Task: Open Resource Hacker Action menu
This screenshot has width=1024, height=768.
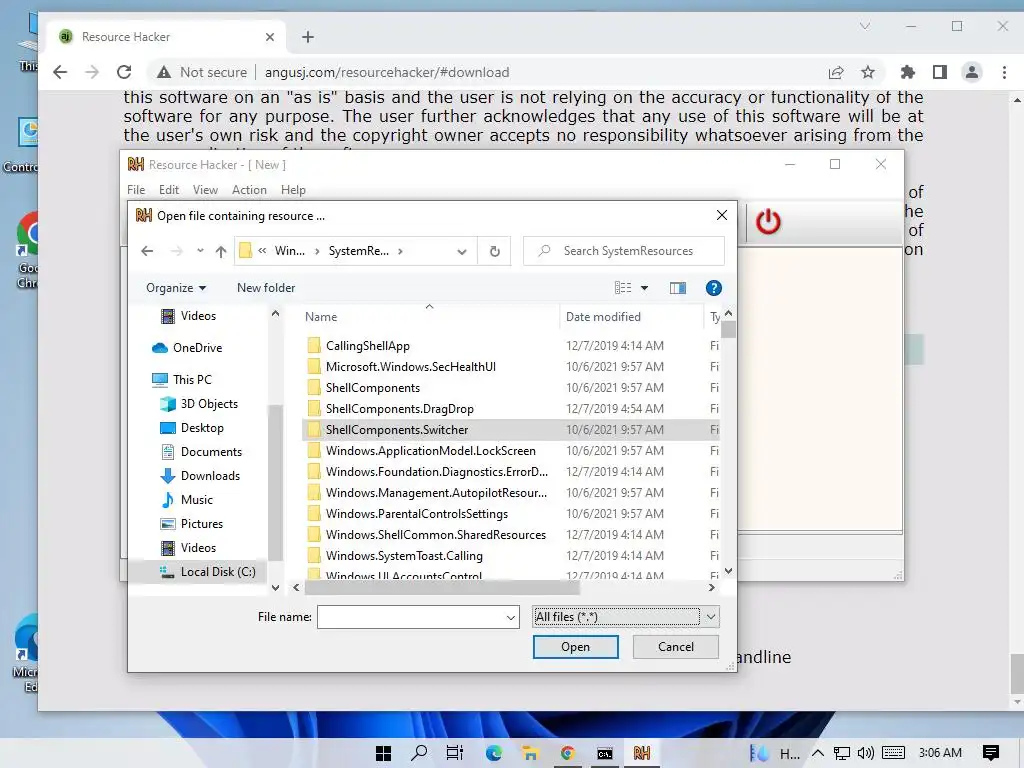Action: coord(249,189)
